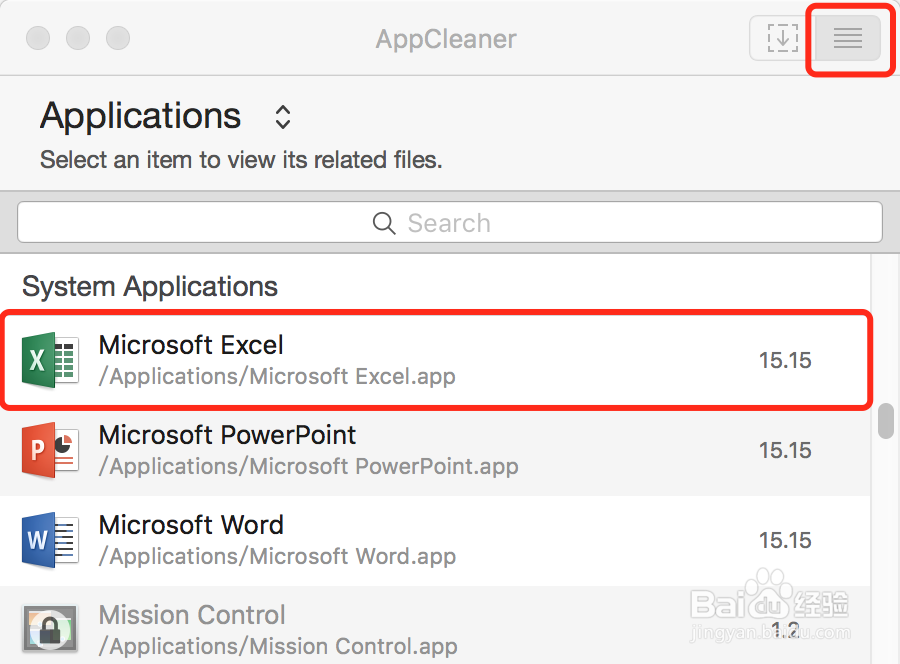Click the System Applications section header
Screen dimensions: 900x664
[x=150, y=286]
